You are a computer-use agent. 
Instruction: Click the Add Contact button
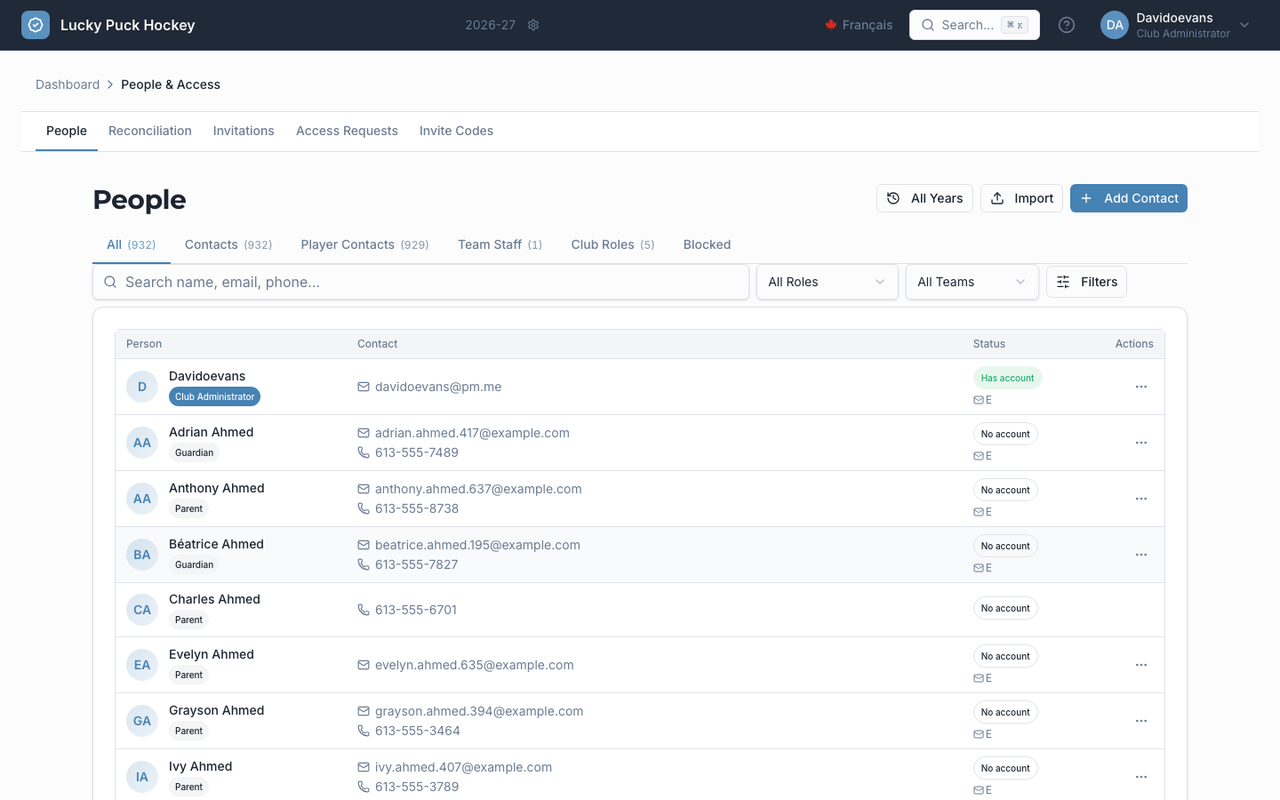(1128, 198)
